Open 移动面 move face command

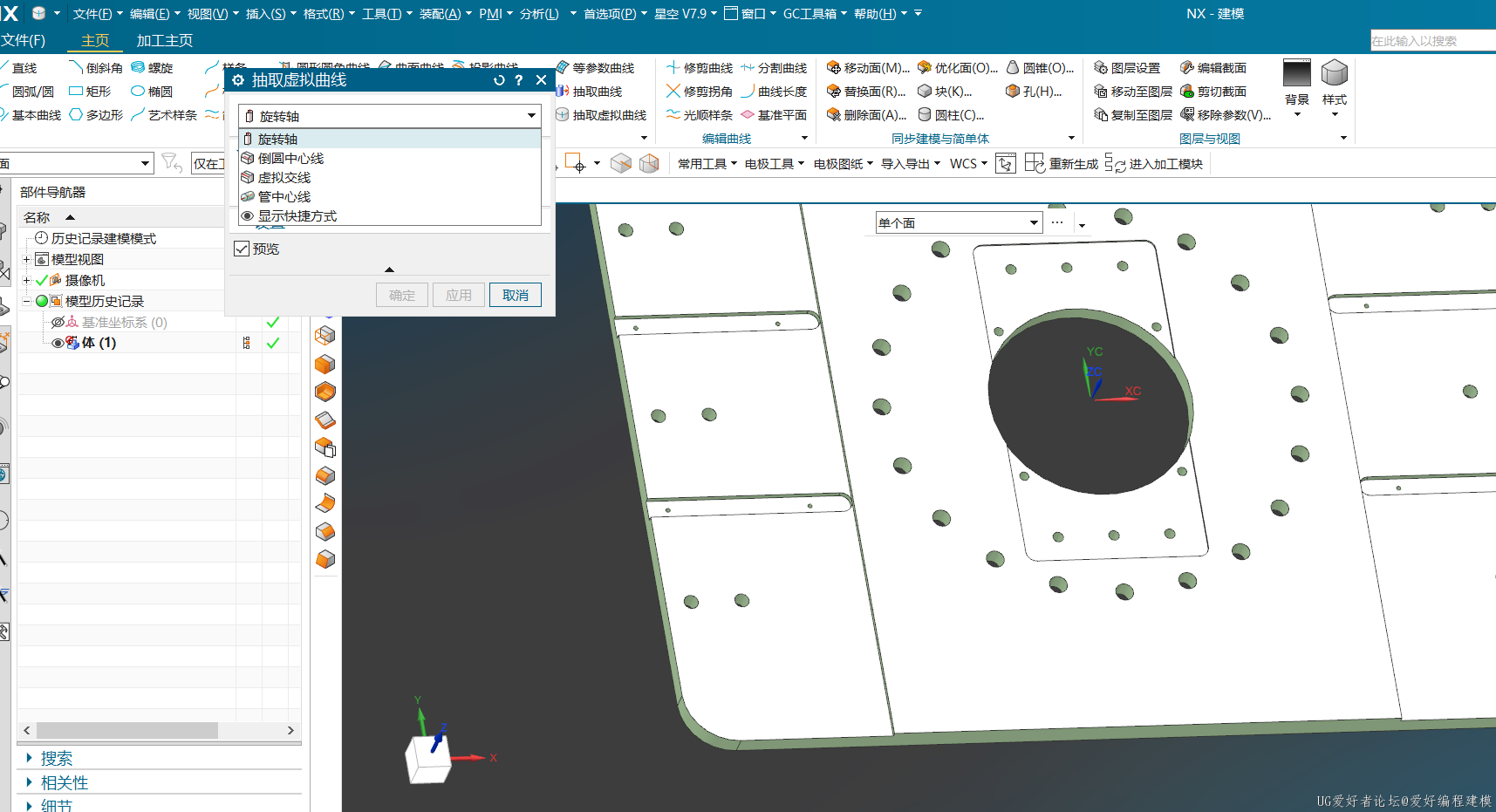tap(868, 68)
